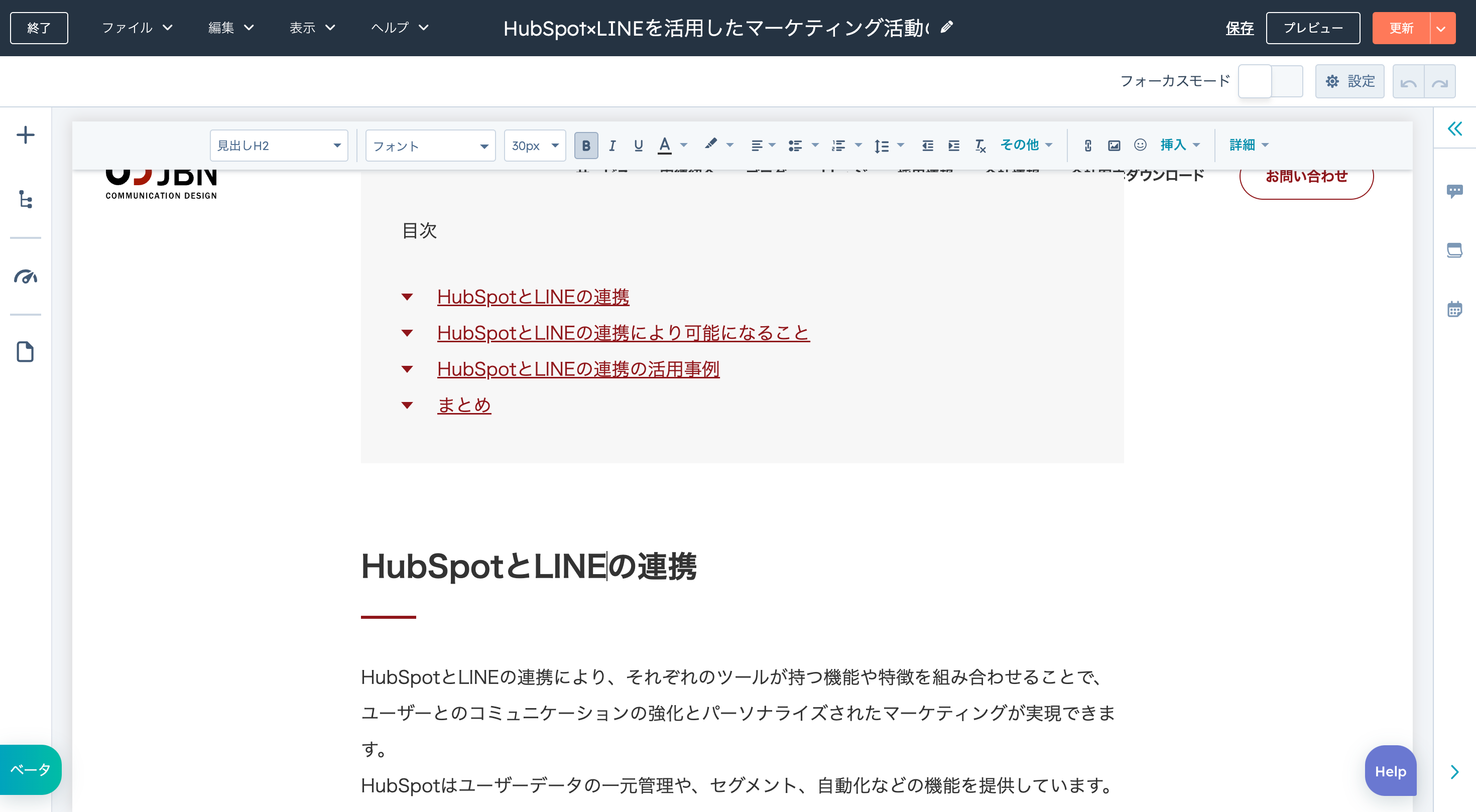This screenshot has width=1476, height=812.
Task: Open the 見出しH2 style dropdown
Action: tap(279, 146)
